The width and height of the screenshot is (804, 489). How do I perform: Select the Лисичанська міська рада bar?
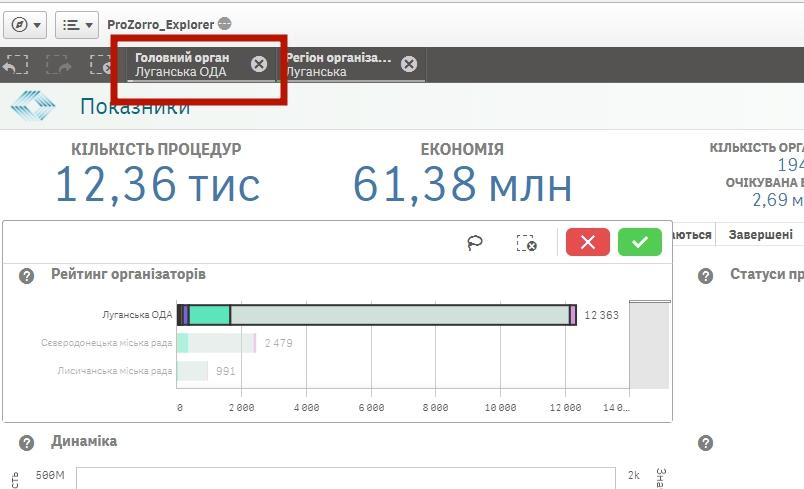192,371
